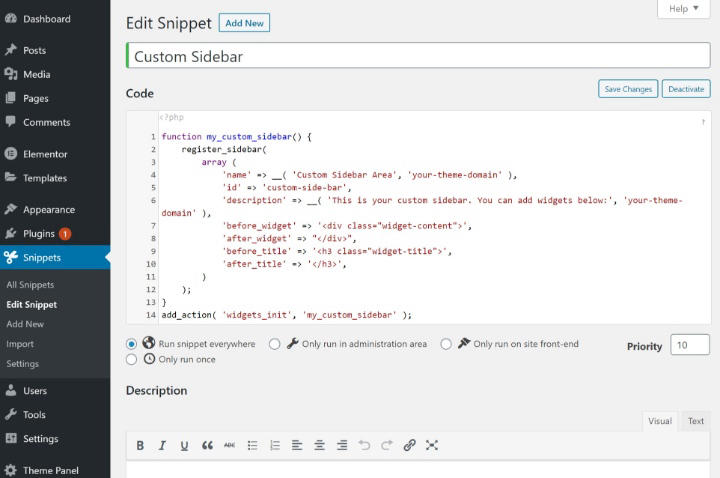The image size is (720, 478).
Task: Apply strikethrough formatting button
Action: point(229,445)
